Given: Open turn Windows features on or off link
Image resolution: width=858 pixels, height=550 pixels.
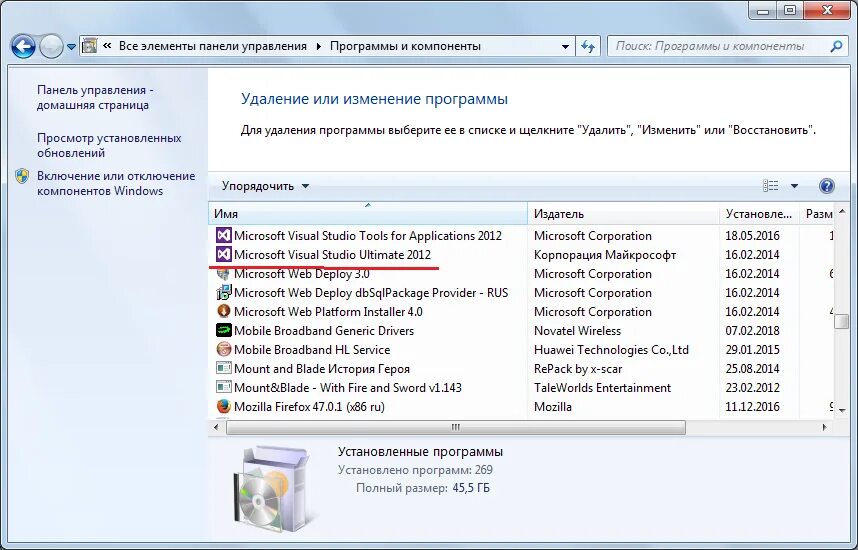Looking at the screenshot, I should coord(116,183).
